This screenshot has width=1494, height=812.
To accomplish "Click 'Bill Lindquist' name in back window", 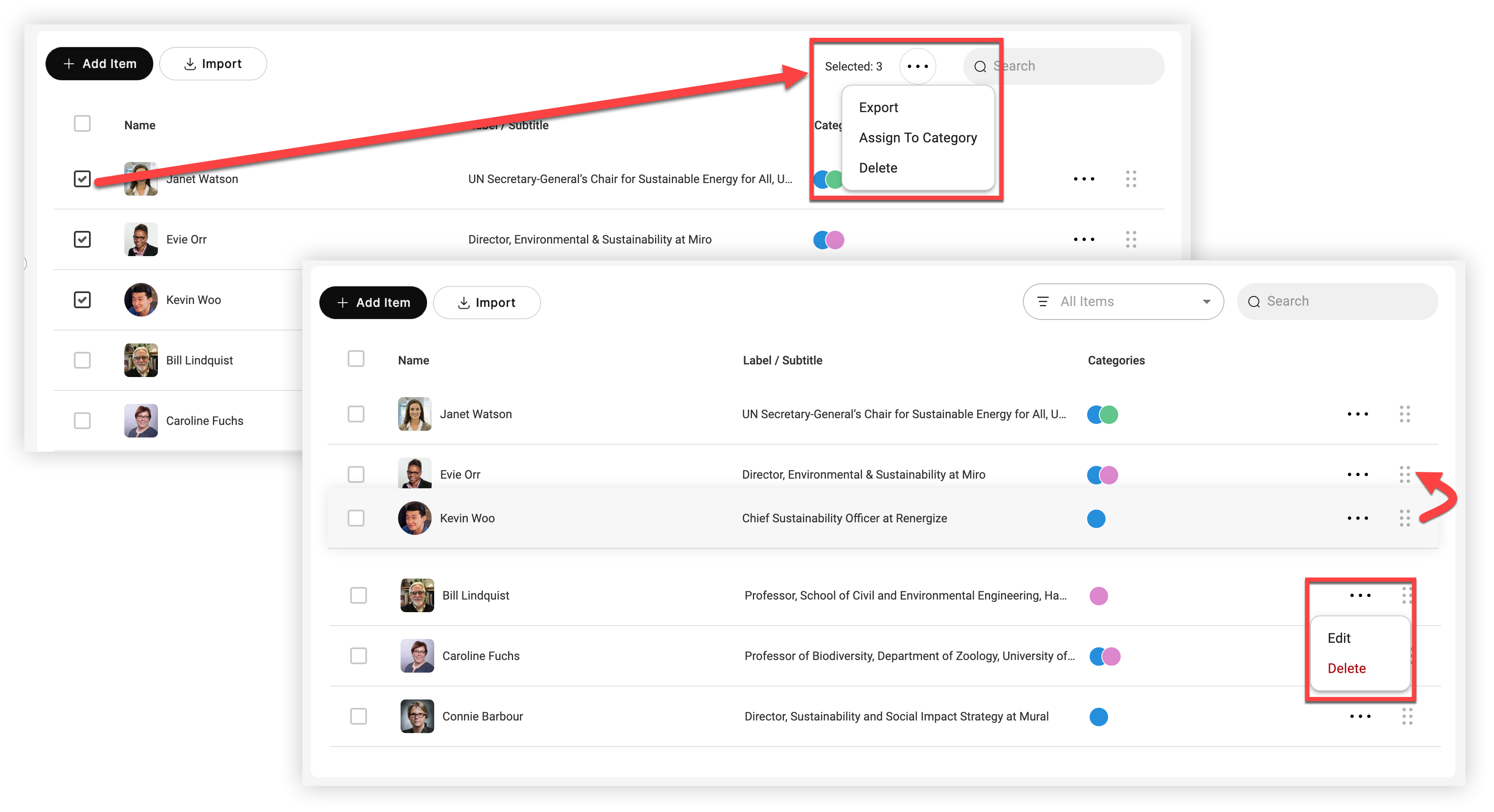I will pyautogui.click(x=199, y=360).
